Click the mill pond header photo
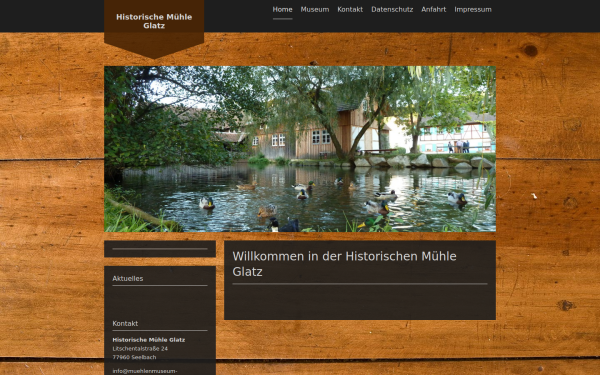The image size is (600, 375). 300,149
